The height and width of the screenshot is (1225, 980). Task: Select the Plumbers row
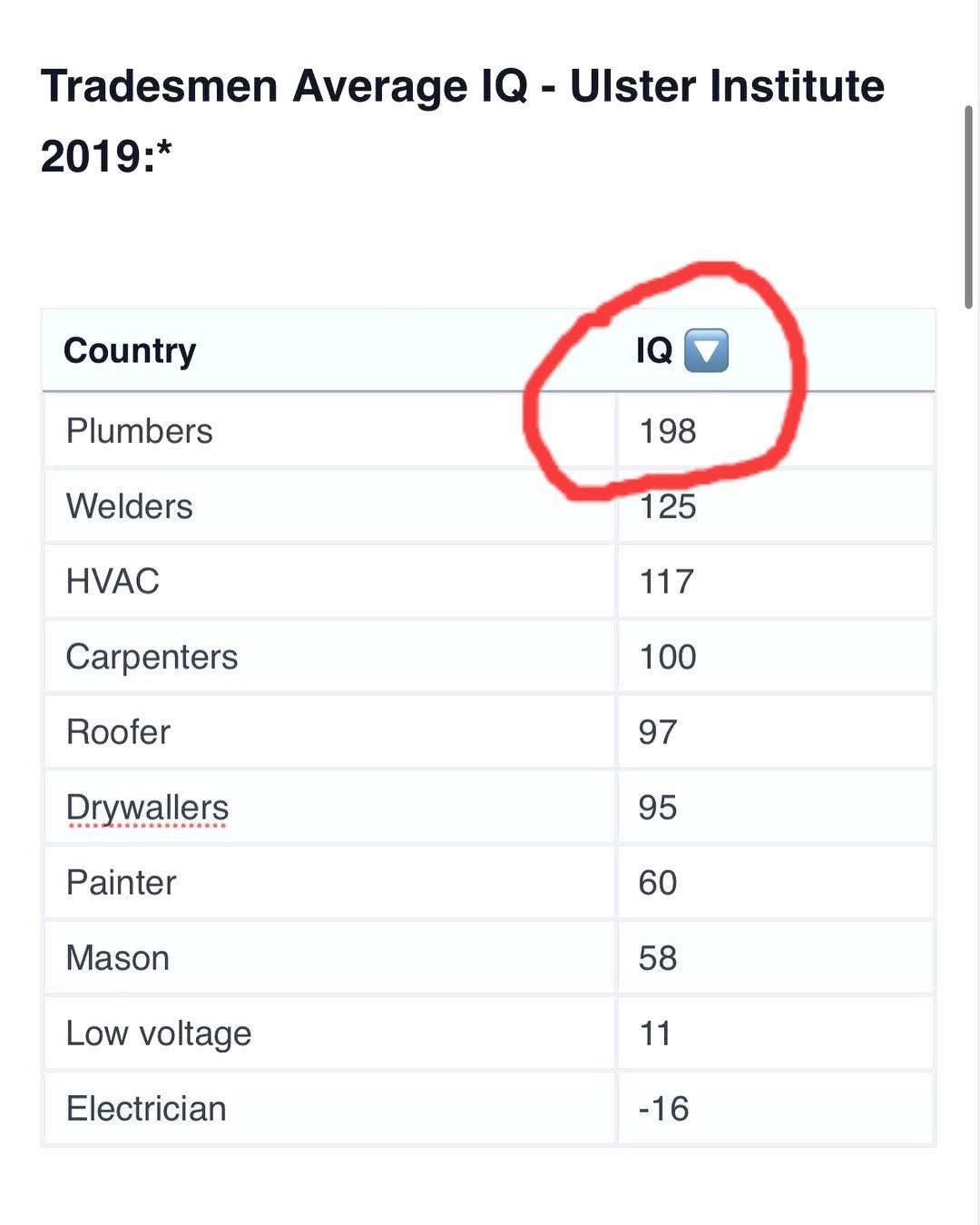(x=489, y=431)
